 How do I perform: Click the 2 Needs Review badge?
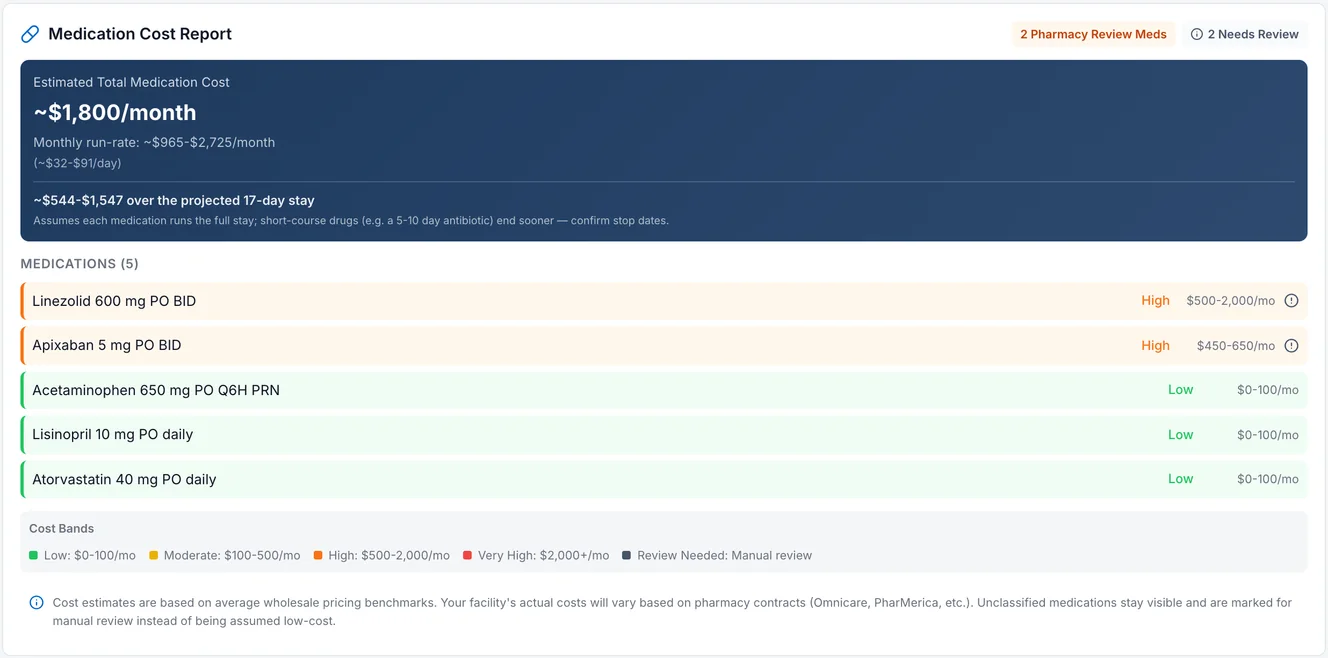click(1245, 34)
